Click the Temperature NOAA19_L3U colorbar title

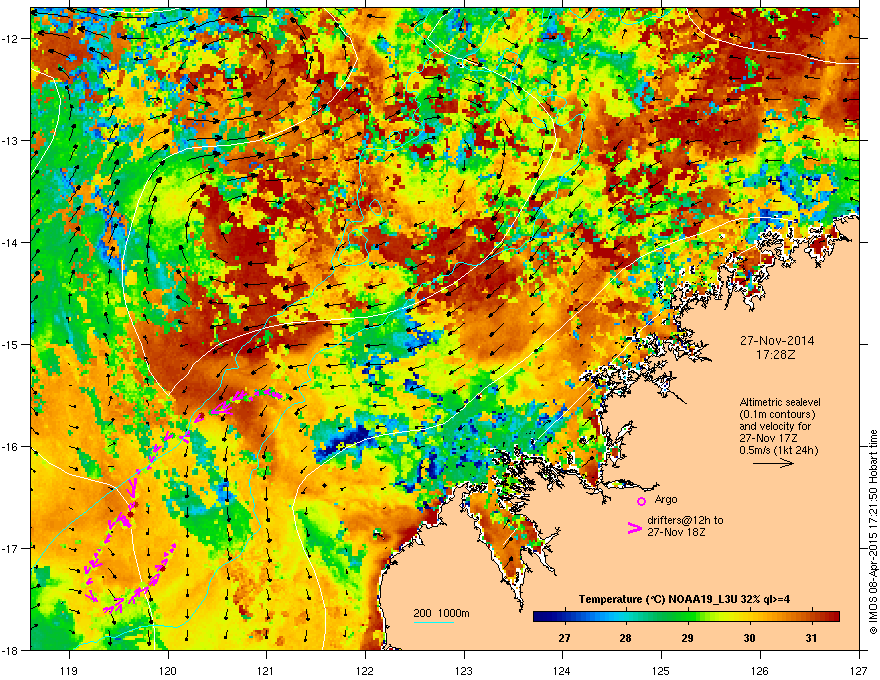pyautogui.click(x=684, y=599)
